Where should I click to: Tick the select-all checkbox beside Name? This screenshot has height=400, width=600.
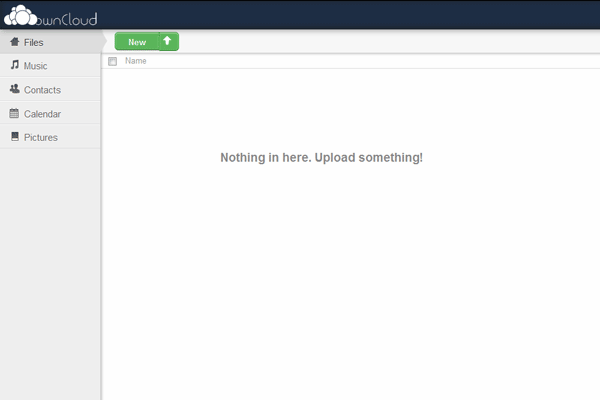tap(112, 62)
